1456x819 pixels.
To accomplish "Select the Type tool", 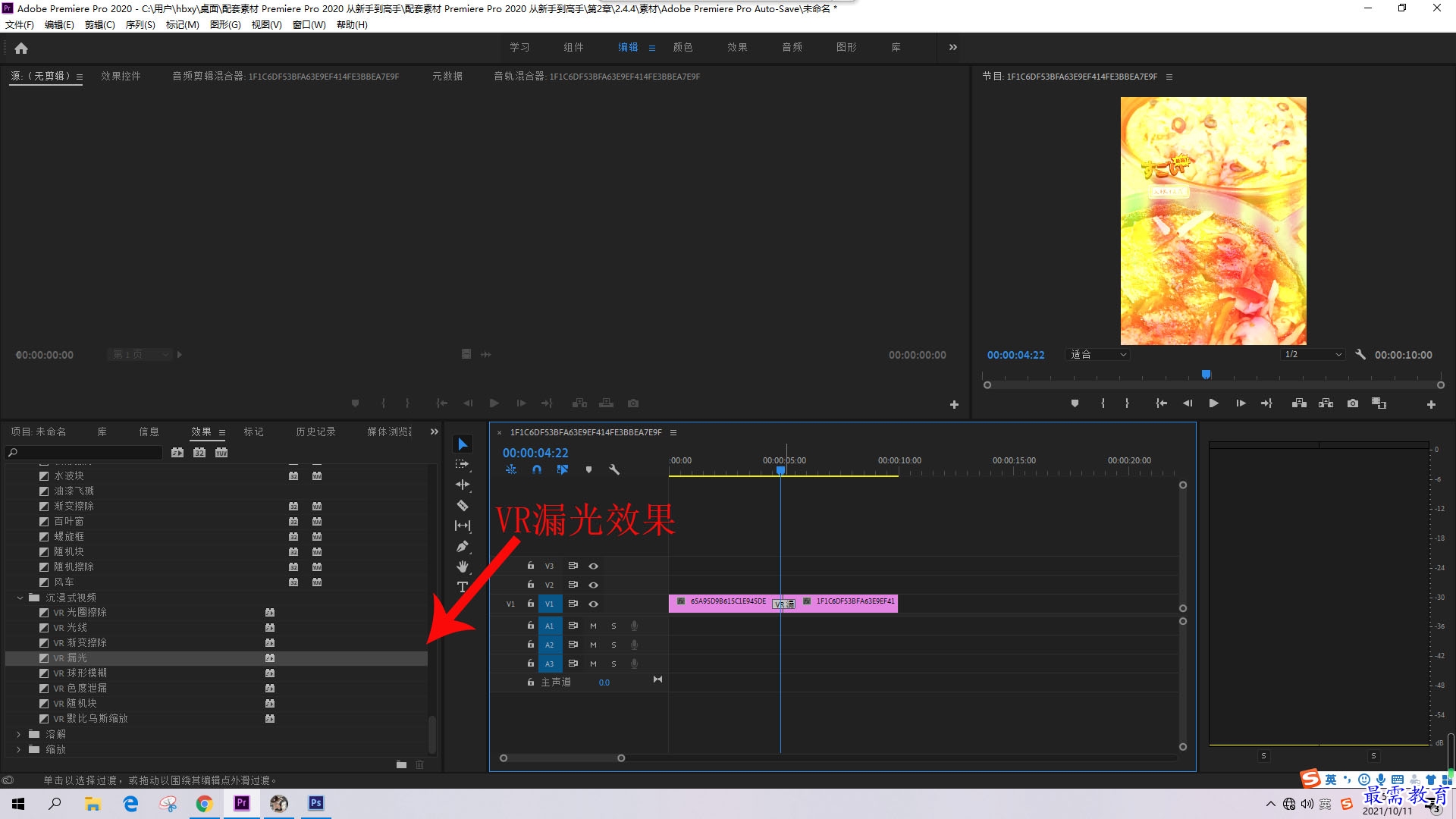I will 462,587.
